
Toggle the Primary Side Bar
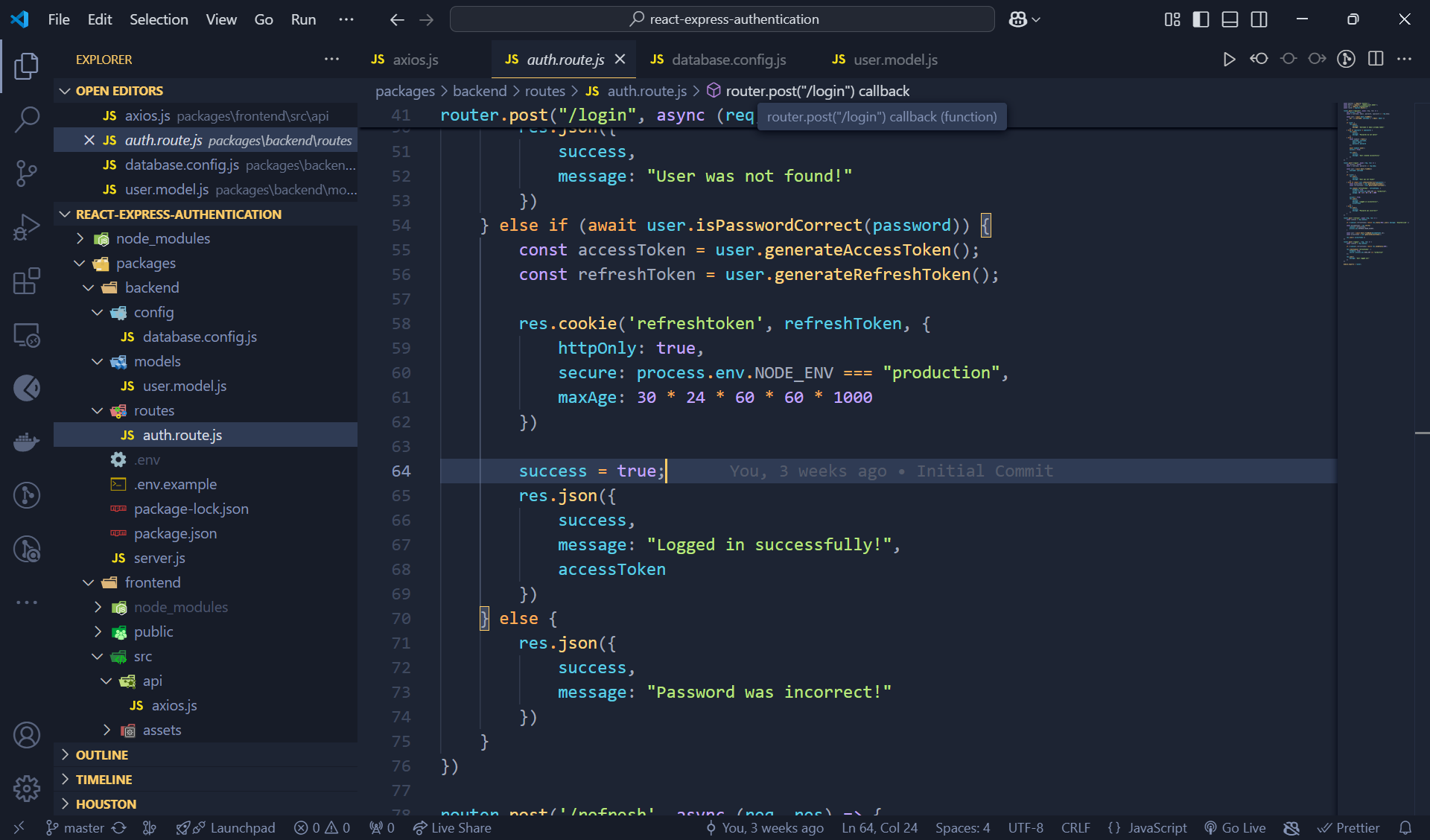pyautogui.click(x=1201, y=19)
